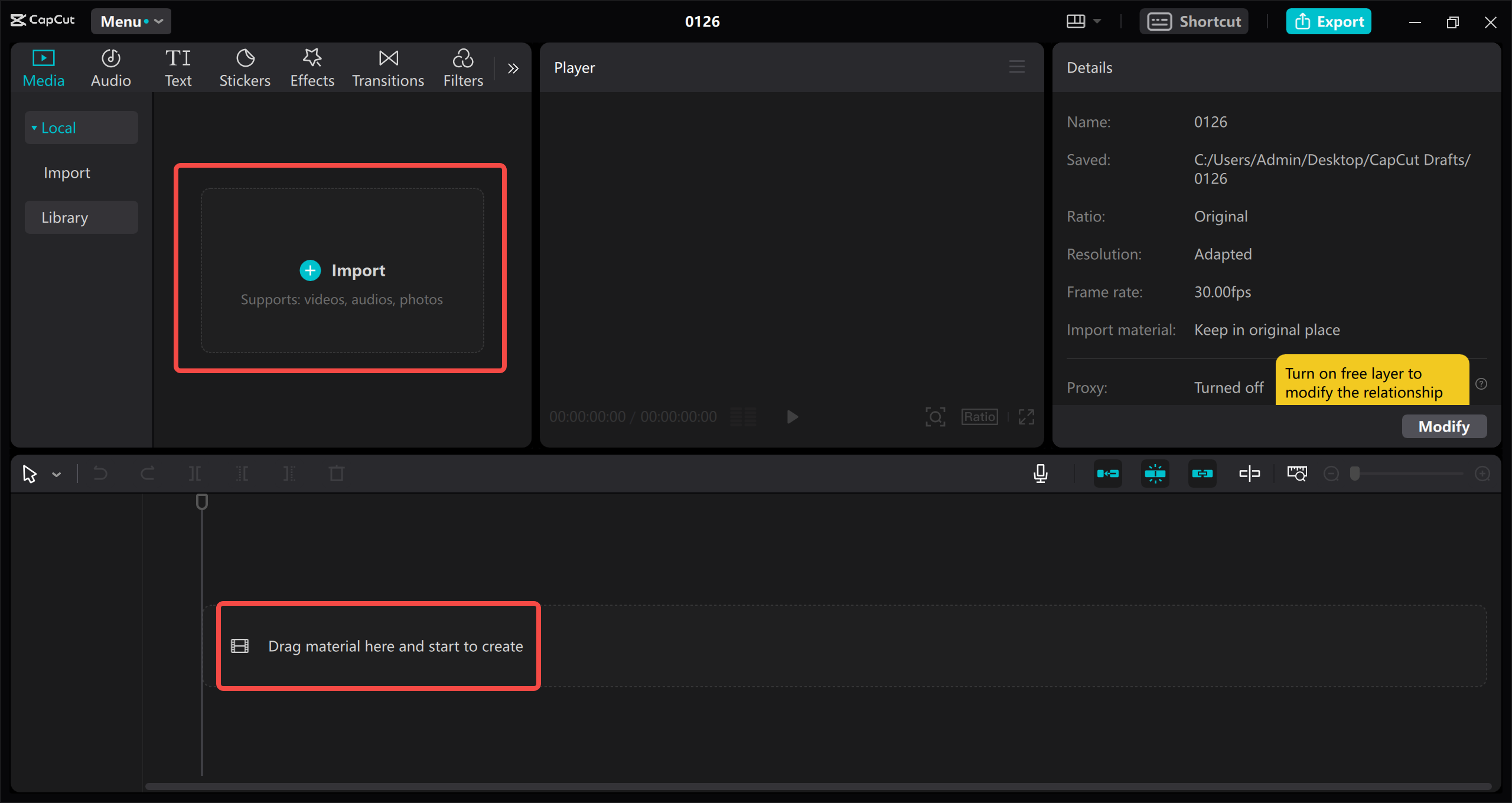This screenshot has width=1512, height=803.
Task: Toggle main track magnet
Action: pos(1107,474)
